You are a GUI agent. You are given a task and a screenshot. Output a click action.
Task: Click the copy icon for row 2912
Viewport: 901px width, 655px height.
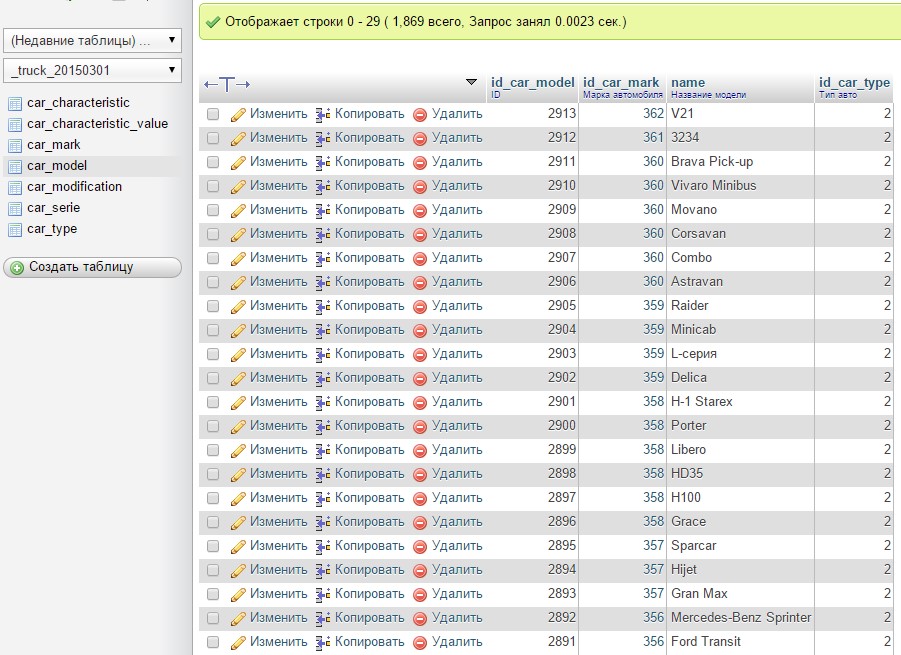point(322,138)
